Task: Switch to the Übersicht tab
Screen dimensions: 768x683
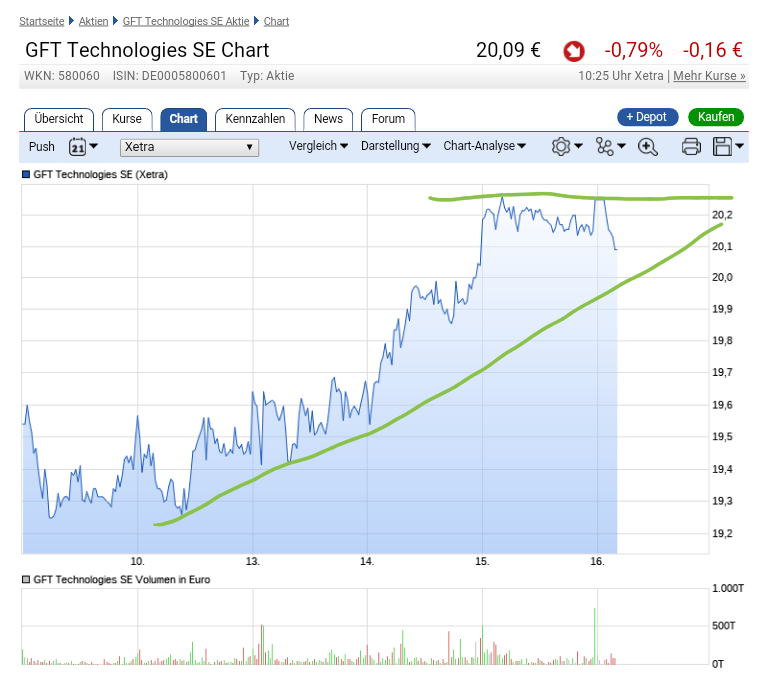Action: (x=59, y=119)
